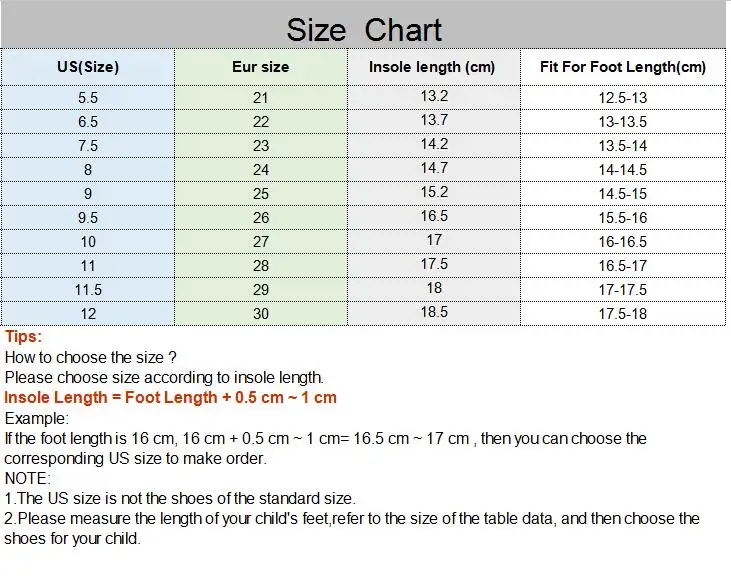The image size is (731, 576).
Task: Click the Size Chart title
Action: [364, 30]
